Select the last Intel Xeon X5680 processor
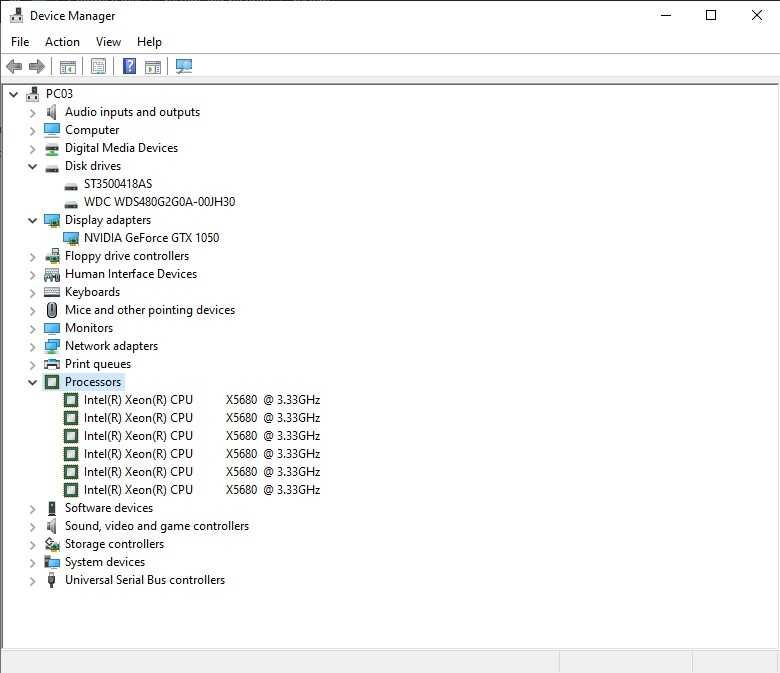The height and width of the screenshot is (673, 780). tap(201, 490)
